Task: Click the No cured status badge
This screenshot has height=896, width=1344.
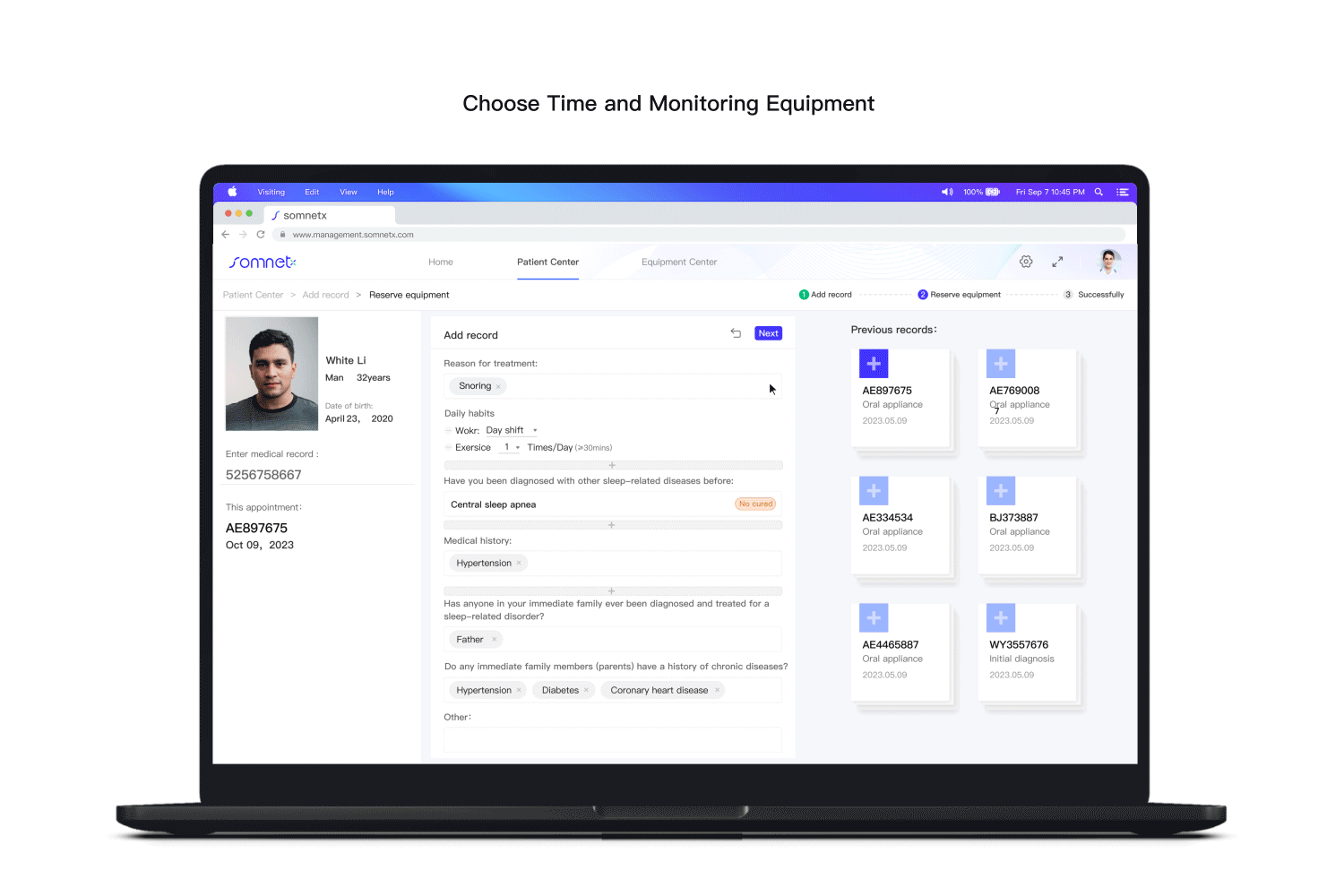Action: point(755,504)
